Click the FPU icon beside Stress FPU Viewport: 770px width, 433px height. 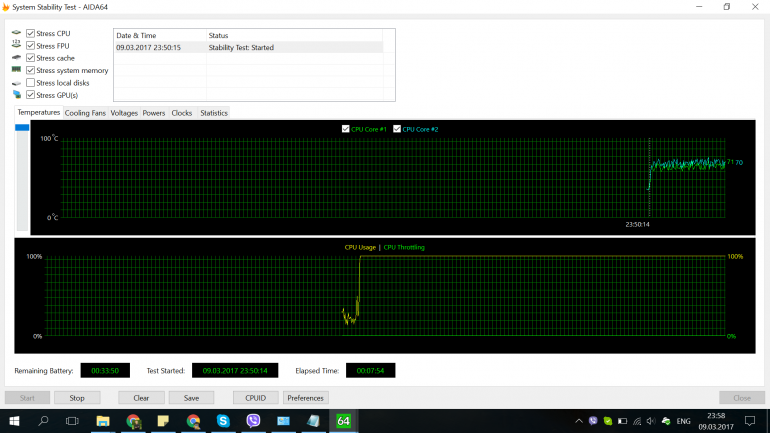point(17,45)
